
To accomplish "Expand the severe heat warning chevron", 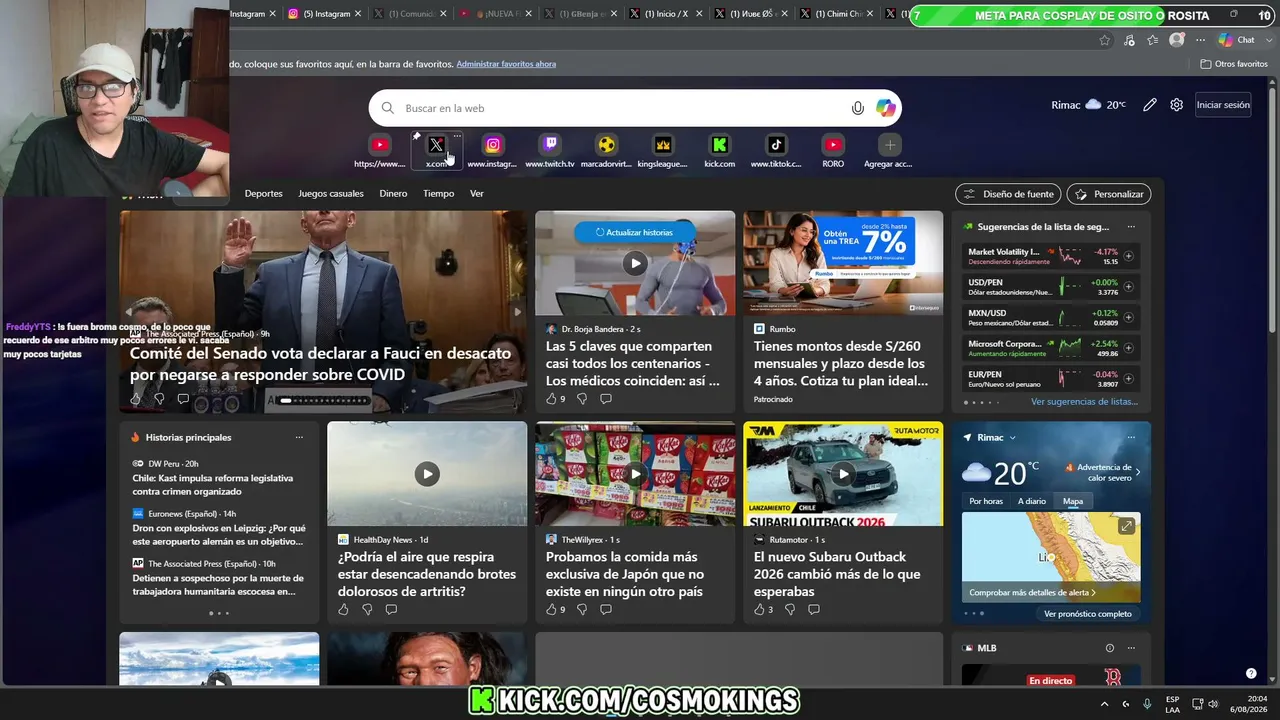I will (x=1137, y=472).
